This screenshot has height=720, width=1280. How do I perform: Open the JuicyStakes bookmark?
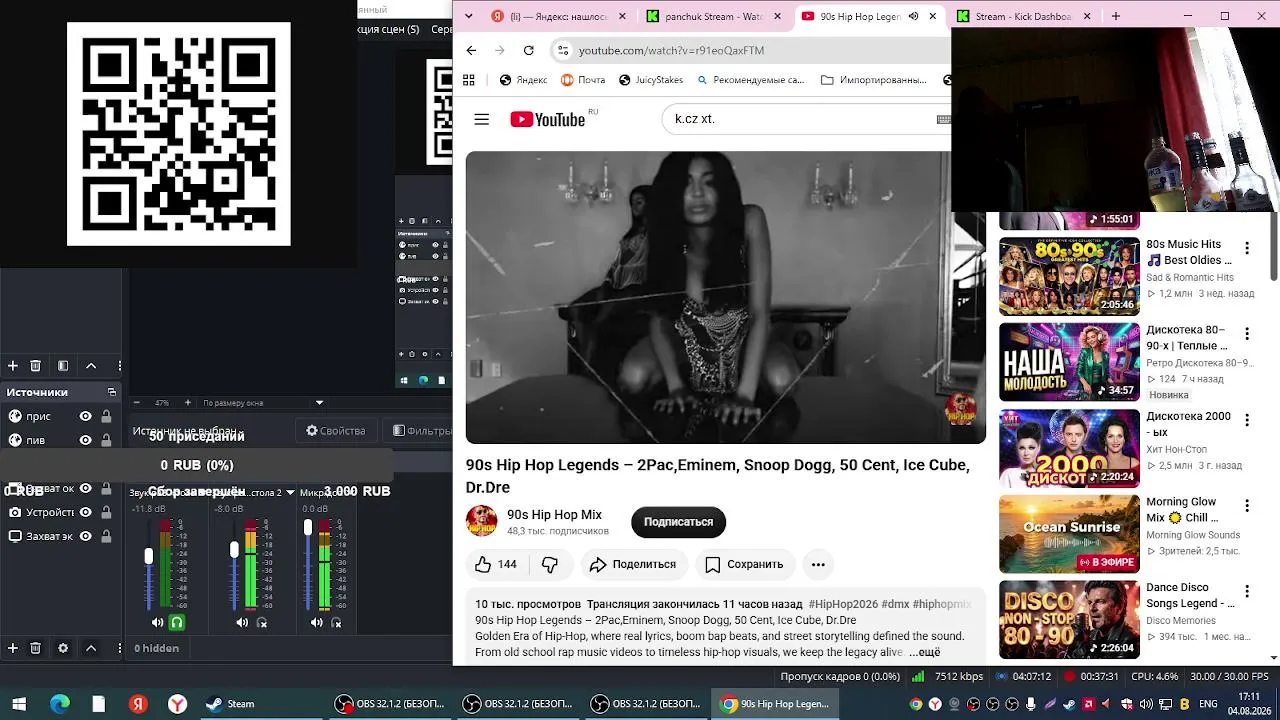[x=651, y=80]
